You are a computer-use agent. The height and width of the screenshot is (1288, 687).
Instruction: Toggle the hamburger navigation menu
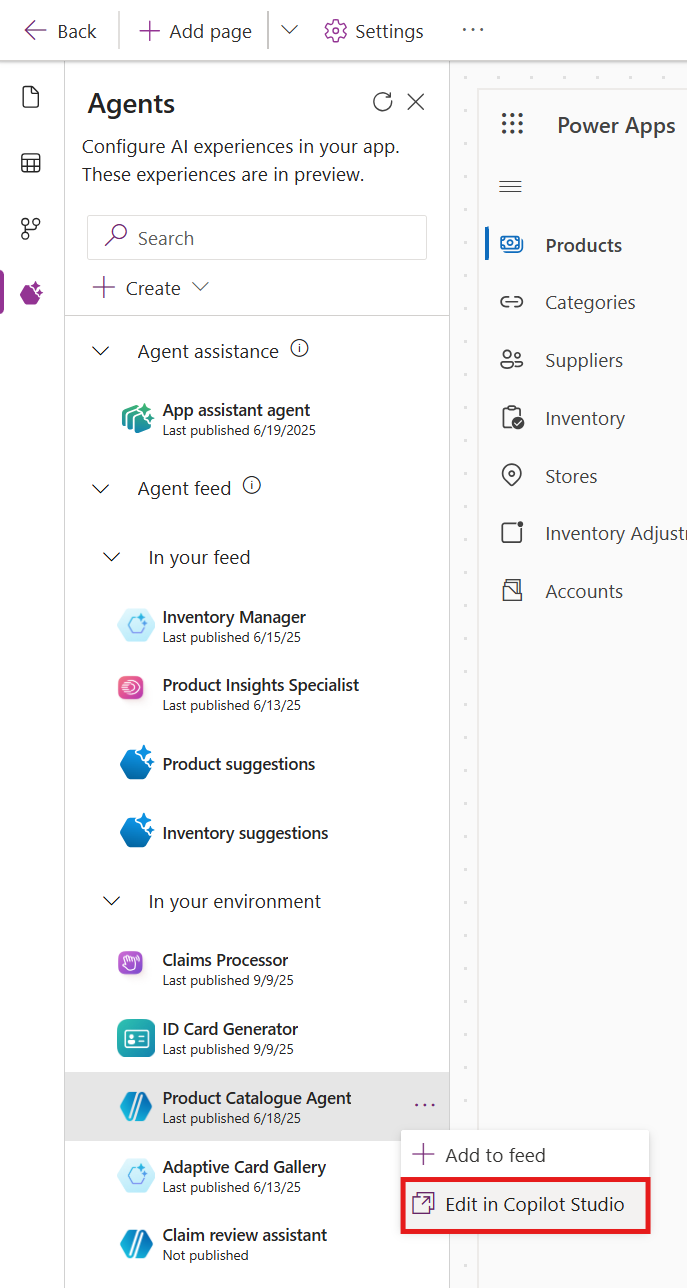click(510, 187)
